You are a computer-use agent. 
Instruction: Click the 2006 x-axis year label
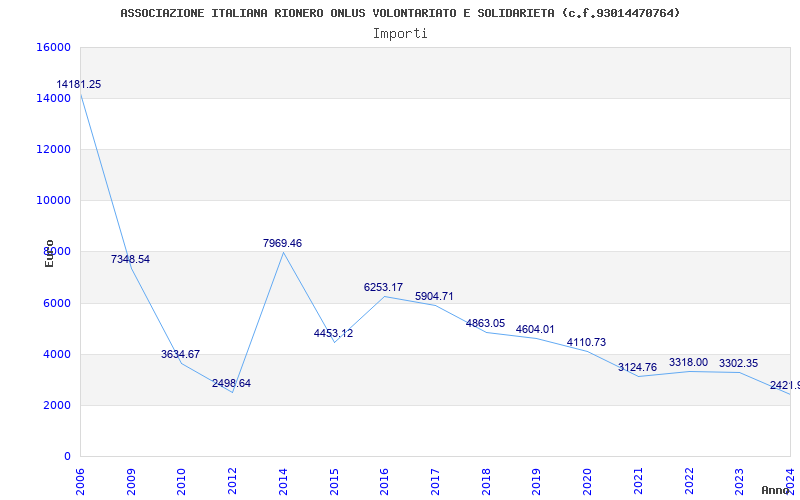[80, 482]
